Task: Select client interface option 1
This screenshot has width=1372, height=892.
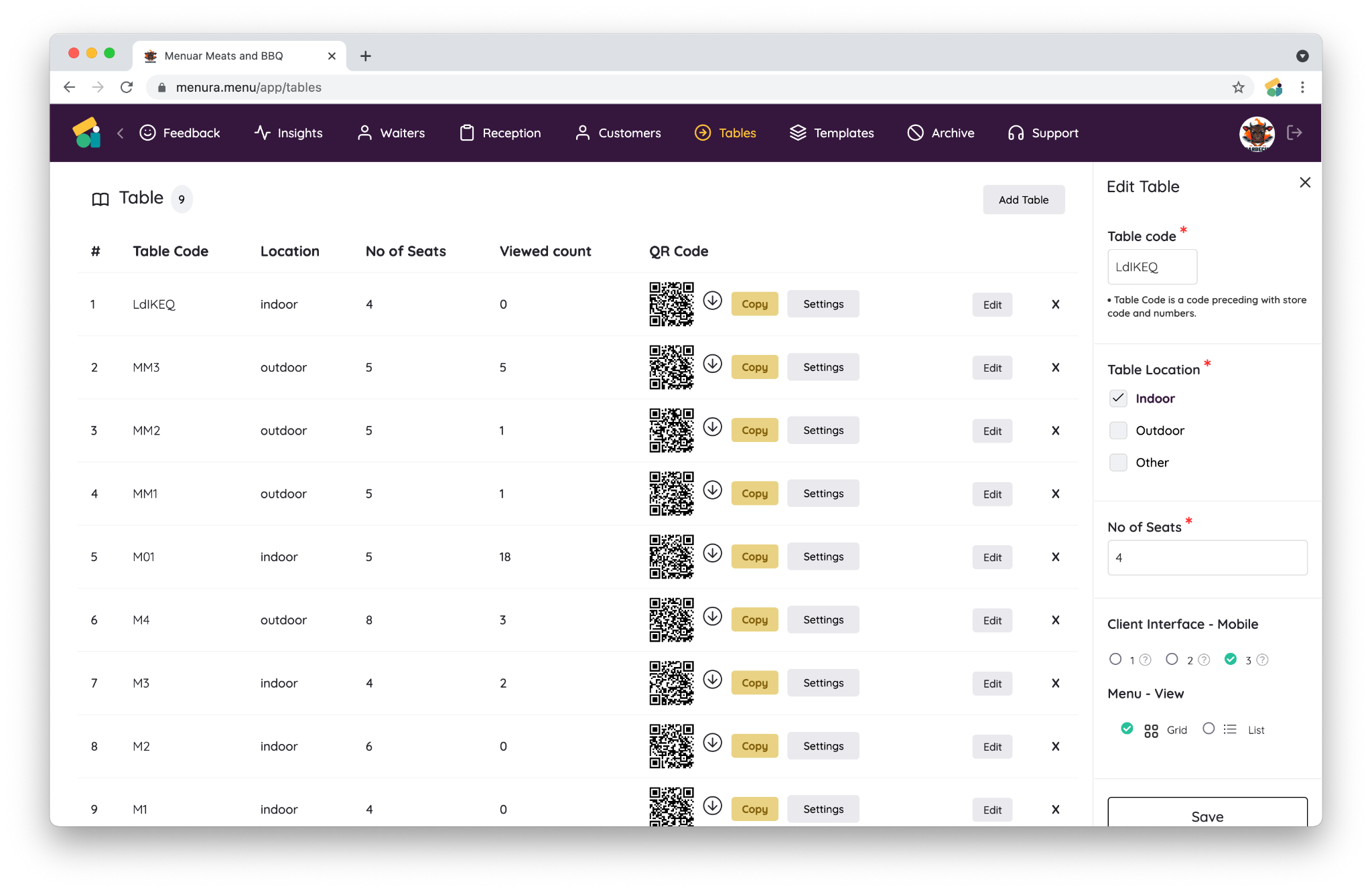Action: tap(1115, 660)
